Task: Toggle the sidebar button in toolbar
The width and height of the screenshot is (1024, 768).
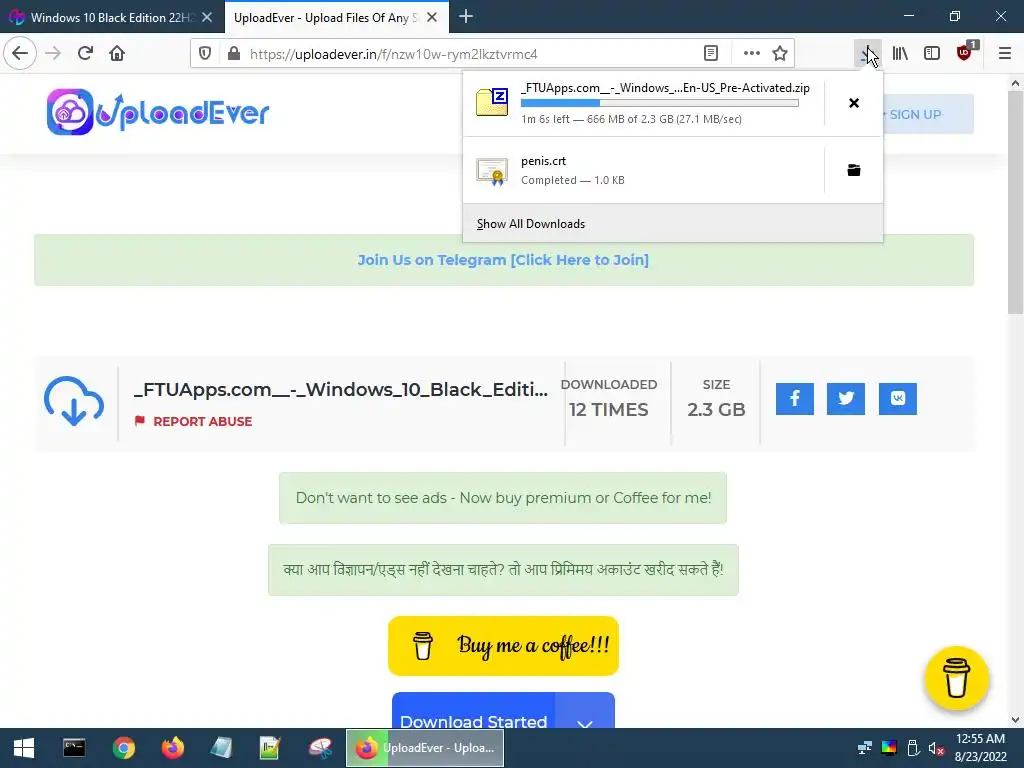Action: tap(932, 54)
